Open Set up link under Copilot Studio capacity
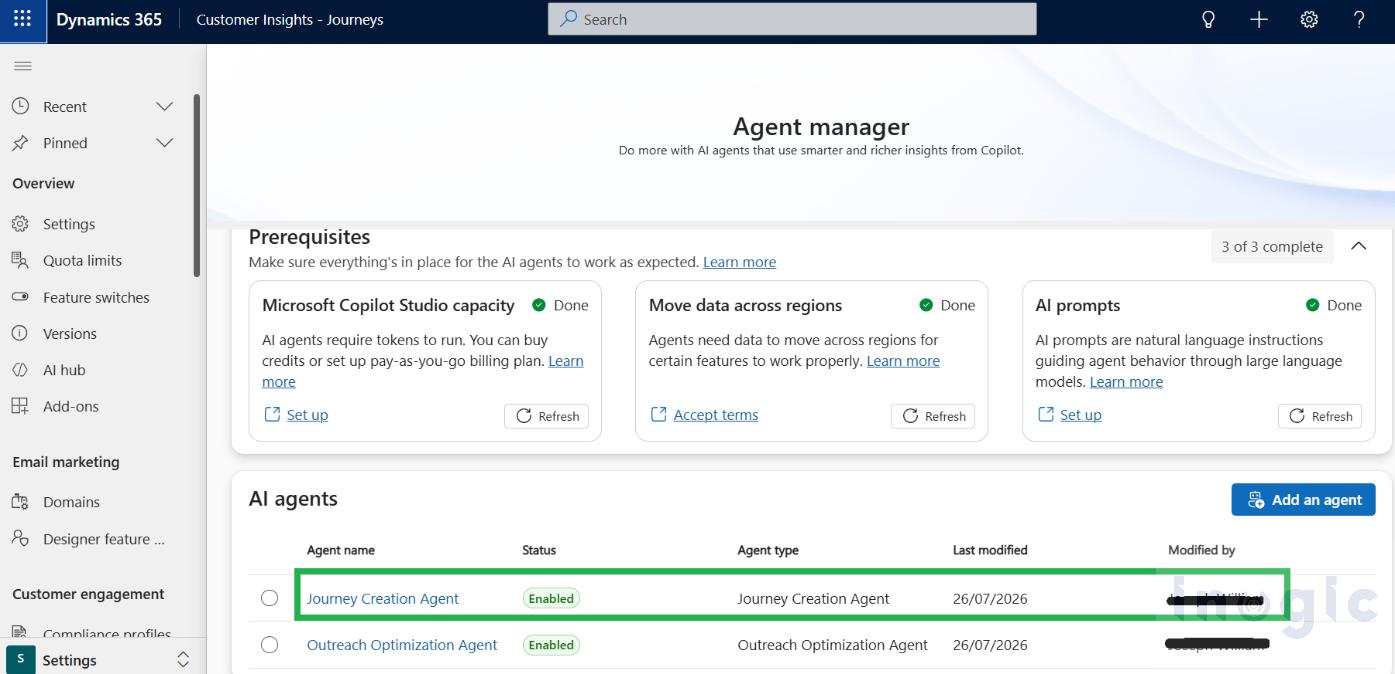The image size is (1395, 674). tap(307, 415)
